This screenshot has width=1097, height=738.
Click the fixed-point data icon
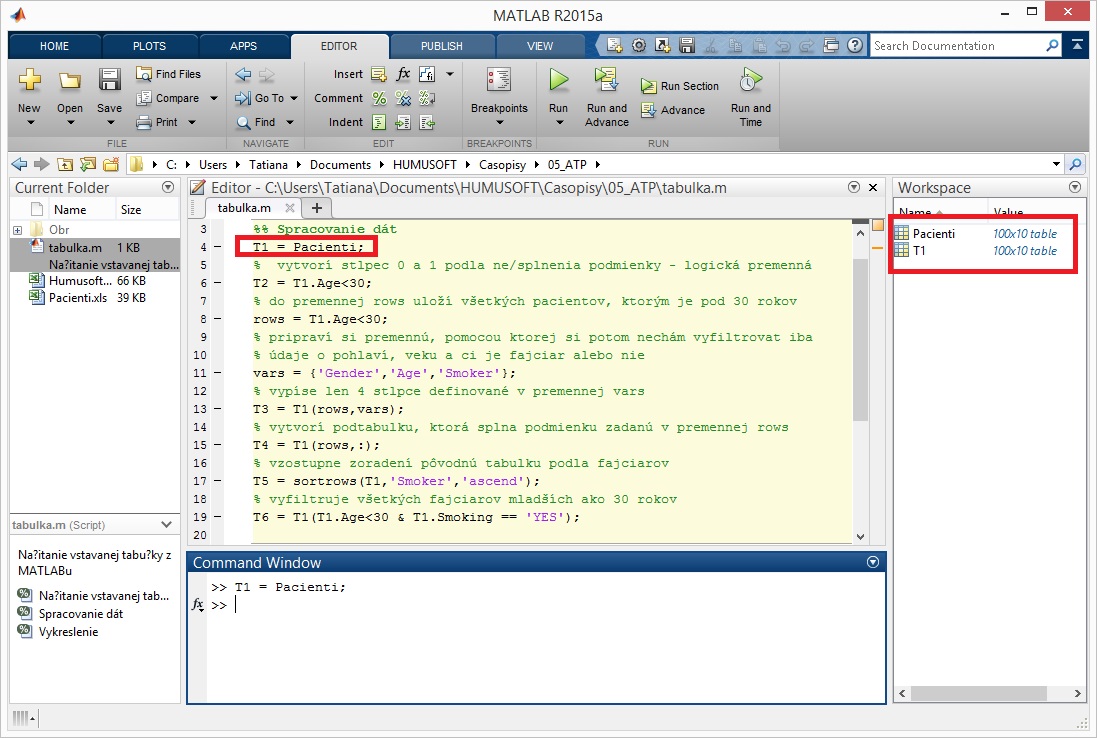[427, 74]
